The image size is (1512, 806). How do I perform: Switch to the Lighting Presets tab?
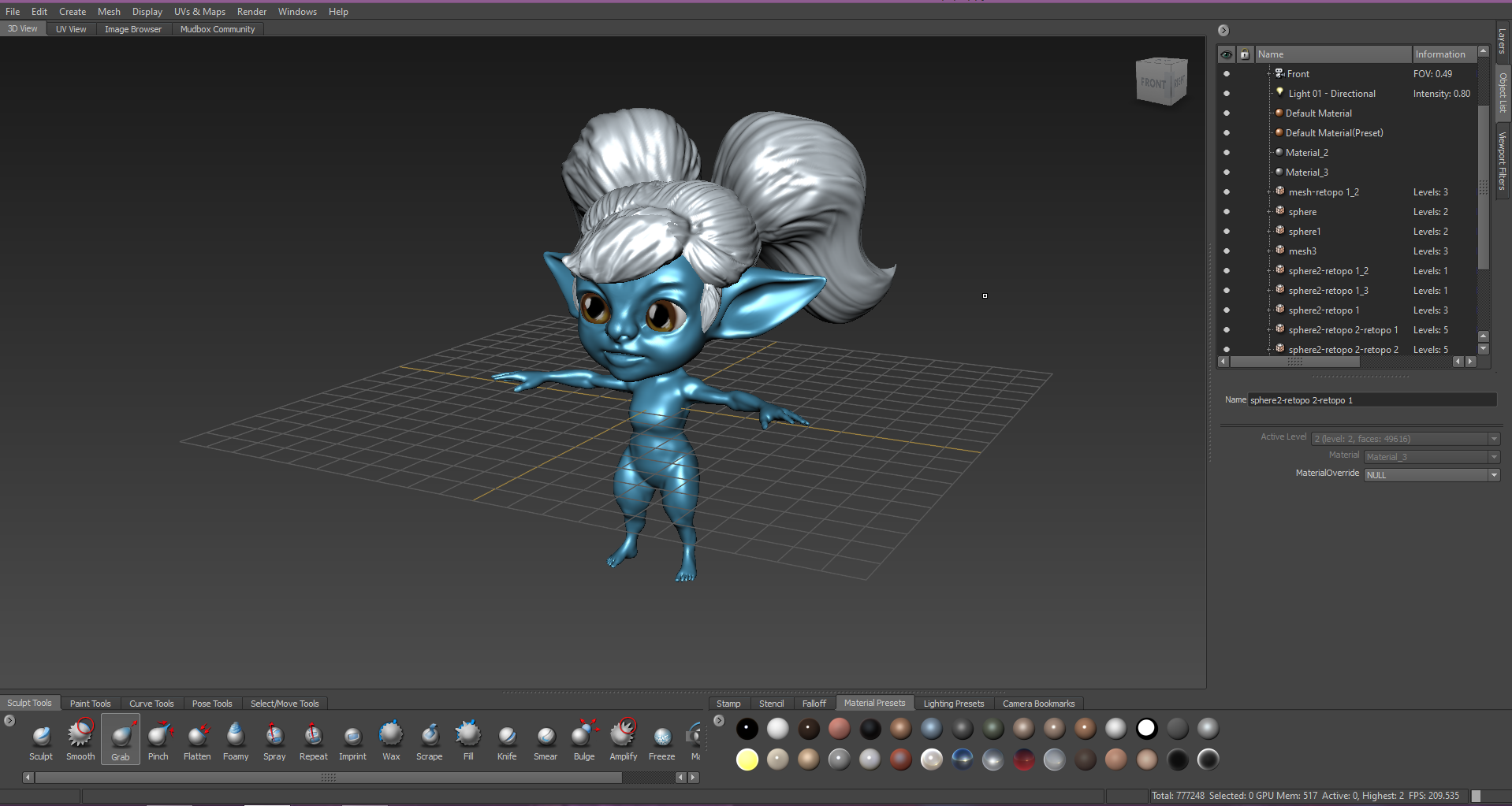pos(954,704)
